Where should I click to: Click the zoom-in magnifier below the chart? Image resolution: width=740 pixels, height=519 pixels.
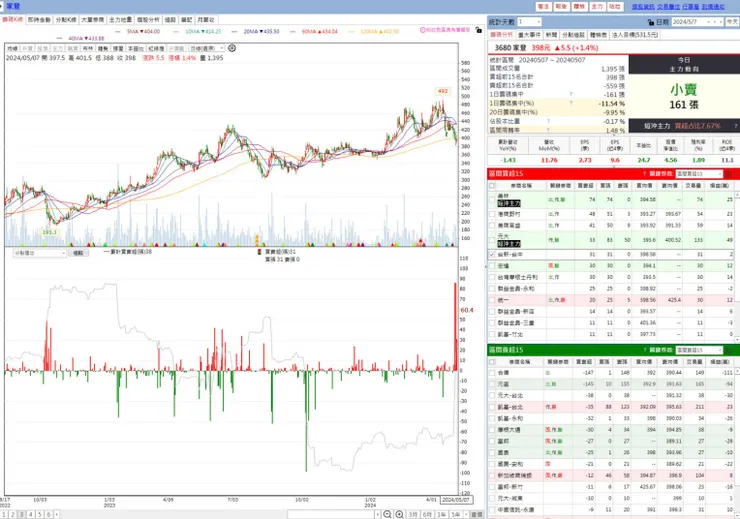pyautogui.click(x=399, y=514)
